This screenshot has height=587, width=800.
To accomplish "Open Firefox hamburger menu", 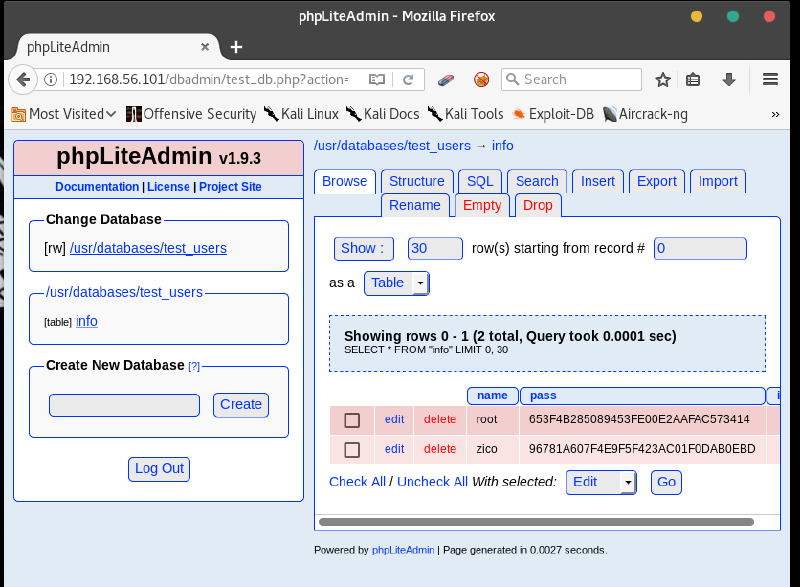I will pyautogui.click(x=770, y=80).
